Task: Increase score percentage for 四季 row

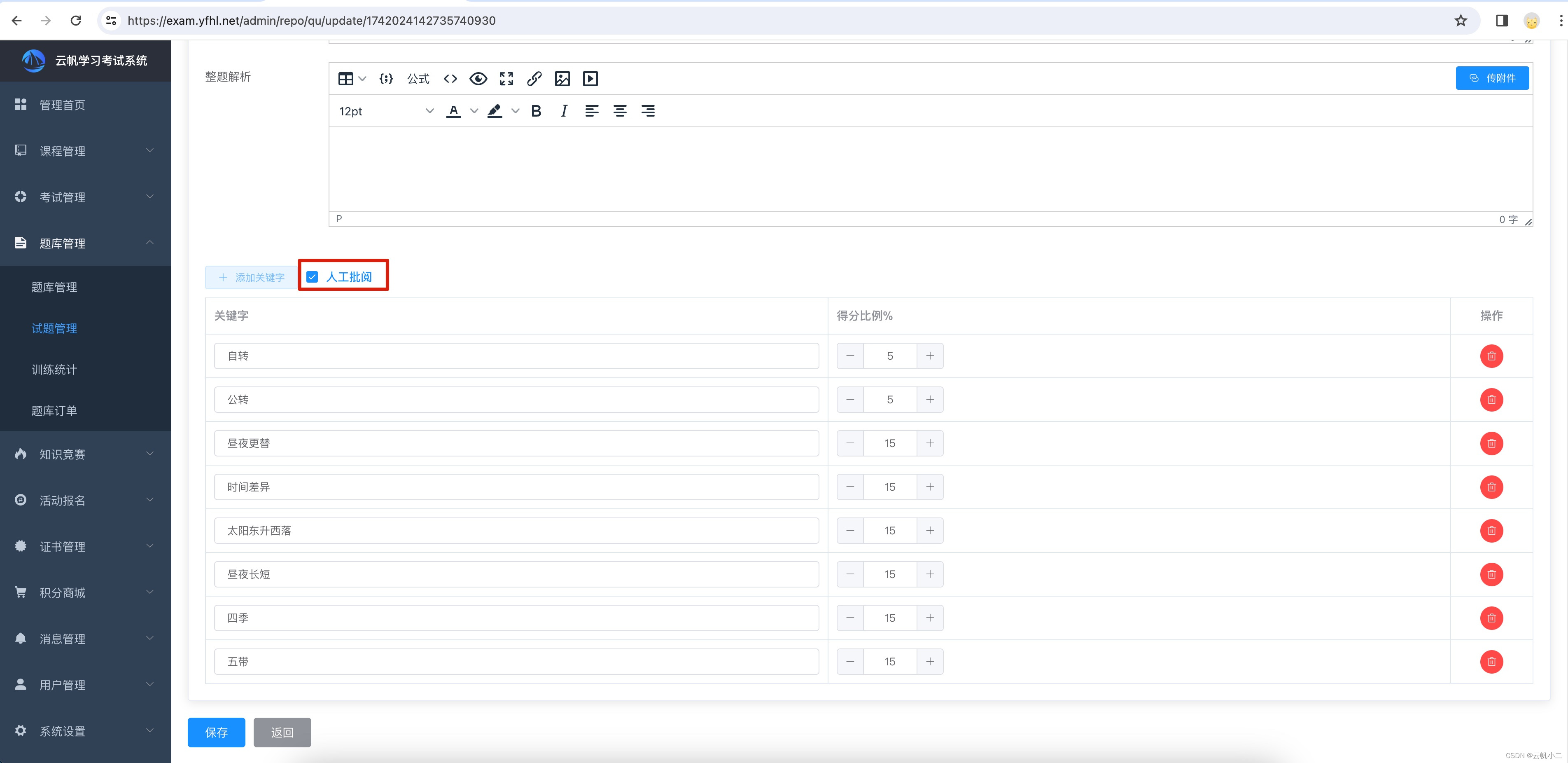Action: 929,618
